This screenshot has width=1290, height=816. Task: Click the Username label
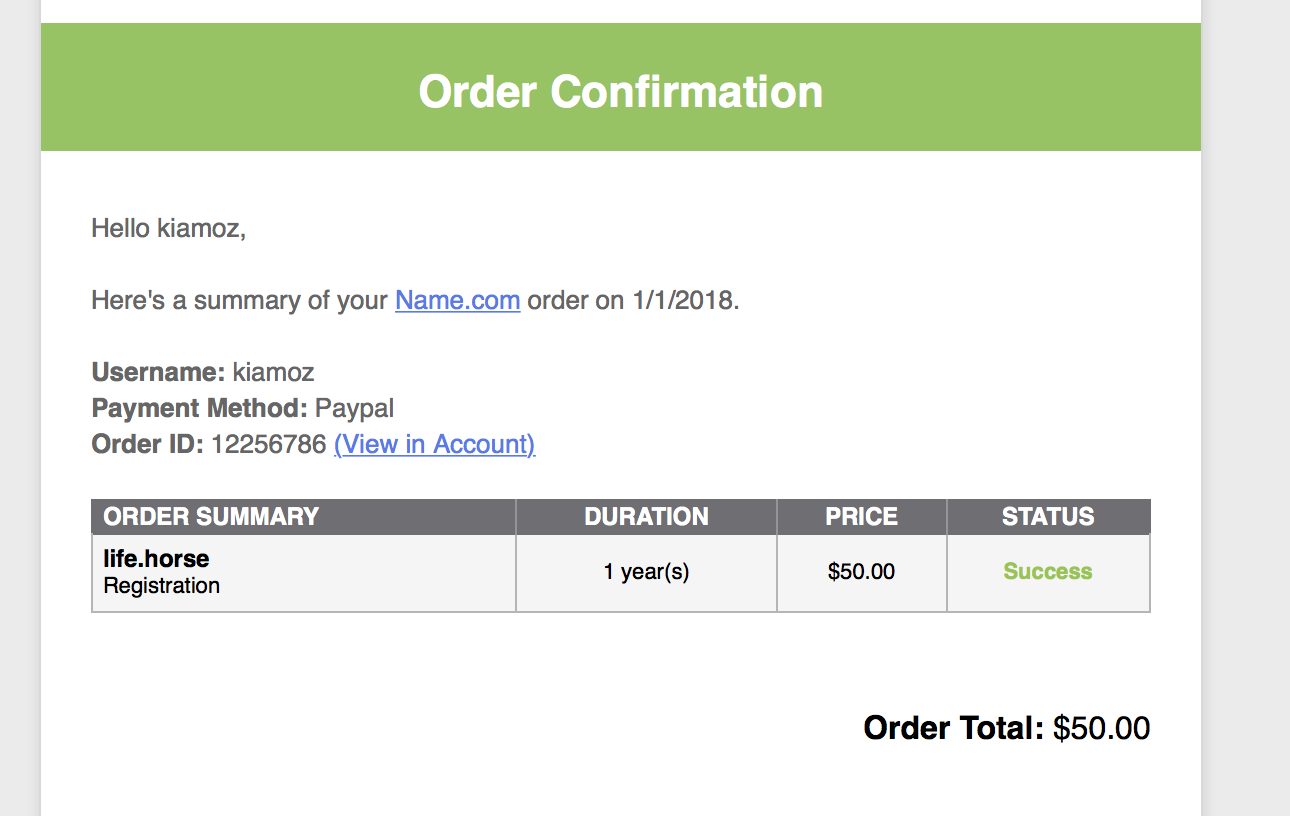tap(158, 372)
